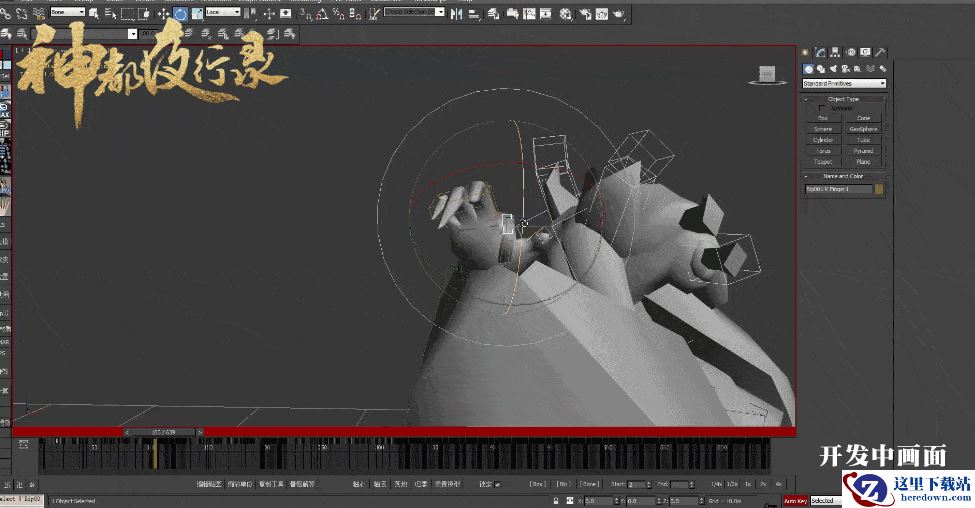Open the Utilities panel hammer icon
The width and height of the screenshot is (975, 508).
coord(880,52)
